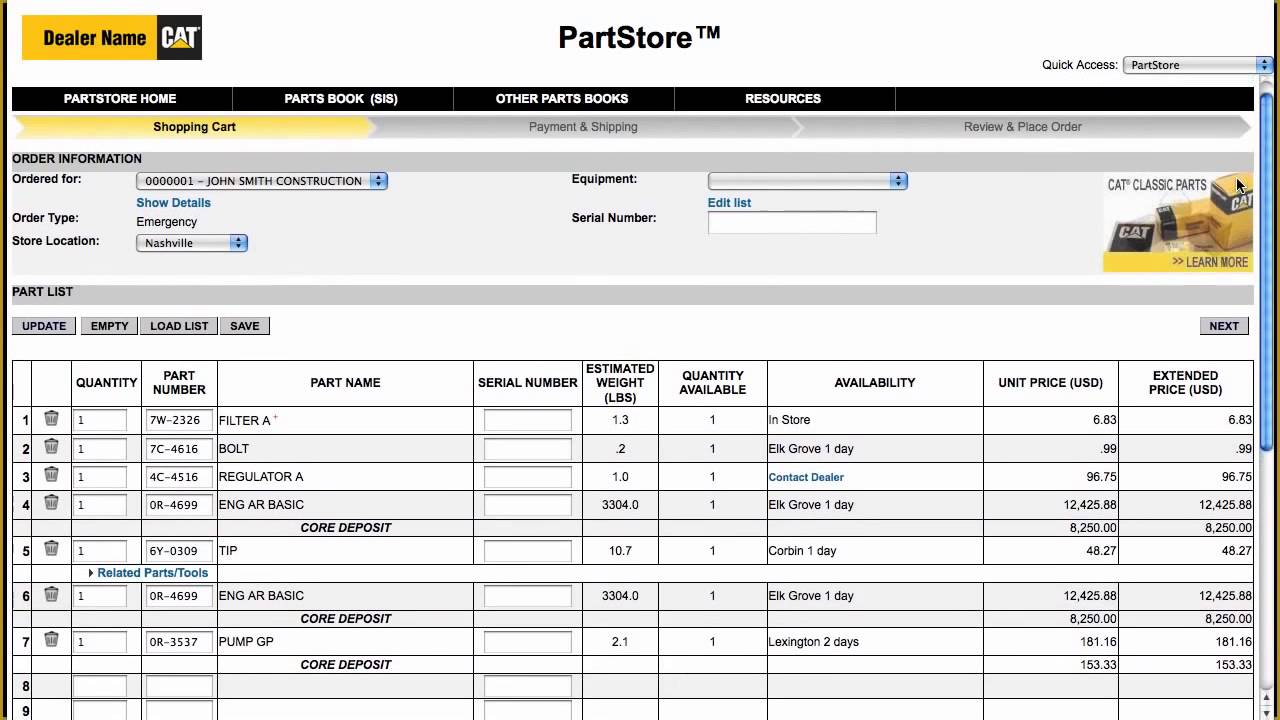1280x720 pixels.
Task: Click trash icon for row 6 ENG AR BASIC
Action: pyautogui.click(x=51, y=594)
